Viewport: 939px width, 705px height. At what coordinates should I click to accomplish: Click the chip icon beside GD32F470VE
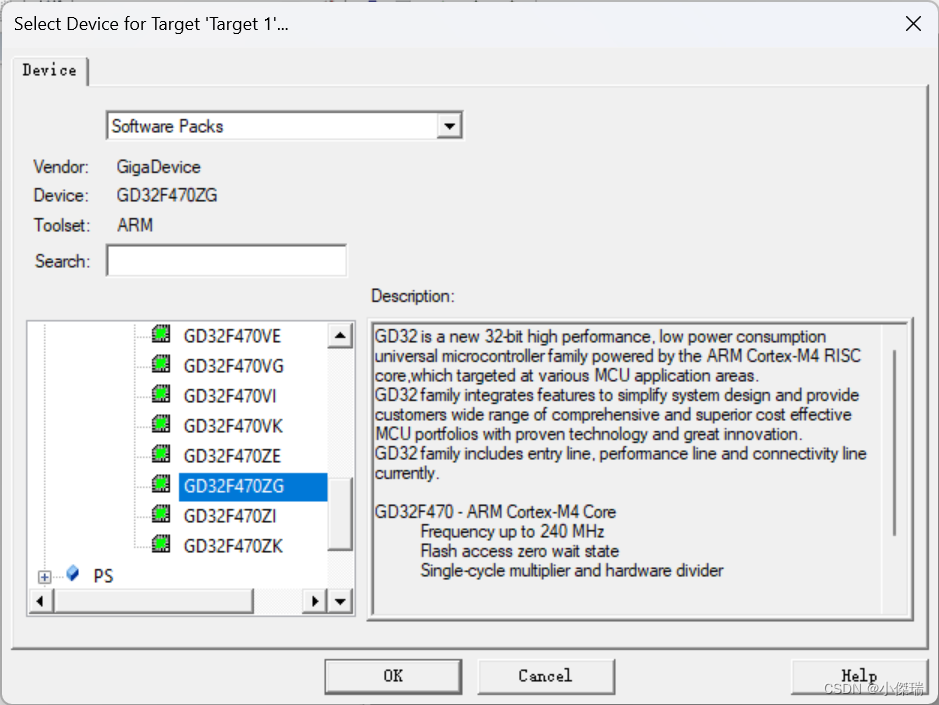[161, 334]
